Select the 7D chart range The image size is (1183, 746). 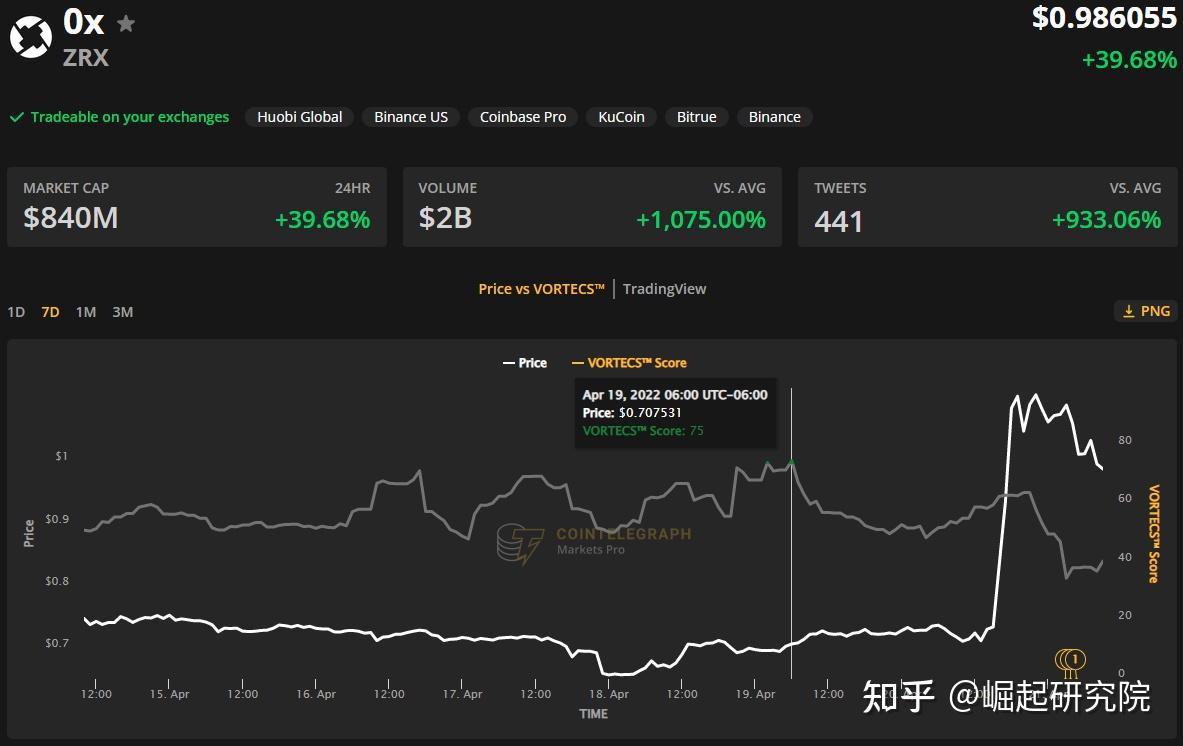(50, 312)
